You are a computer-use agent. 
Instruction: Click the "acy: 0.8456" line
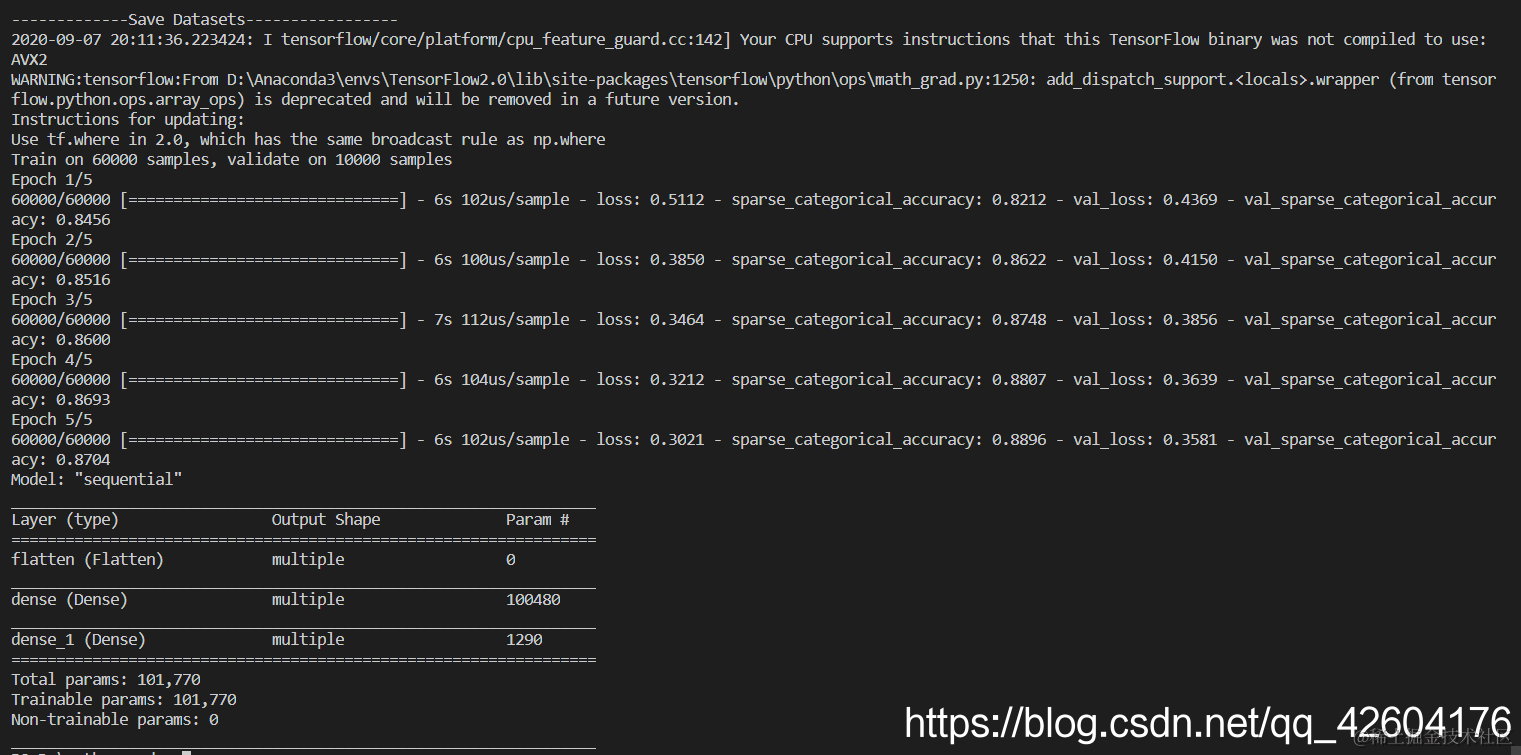pos(61,220)
